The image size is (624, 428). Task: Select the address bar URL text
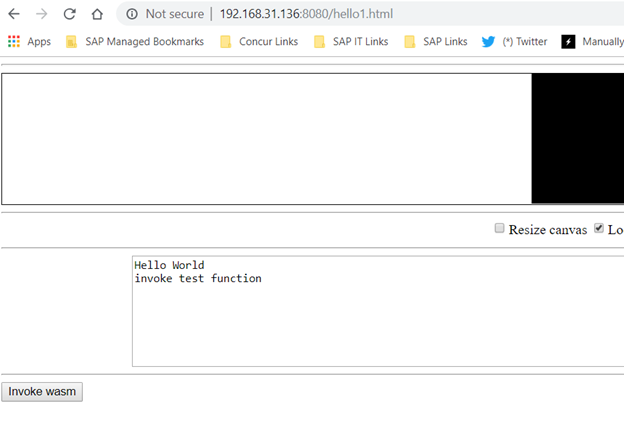306,14
